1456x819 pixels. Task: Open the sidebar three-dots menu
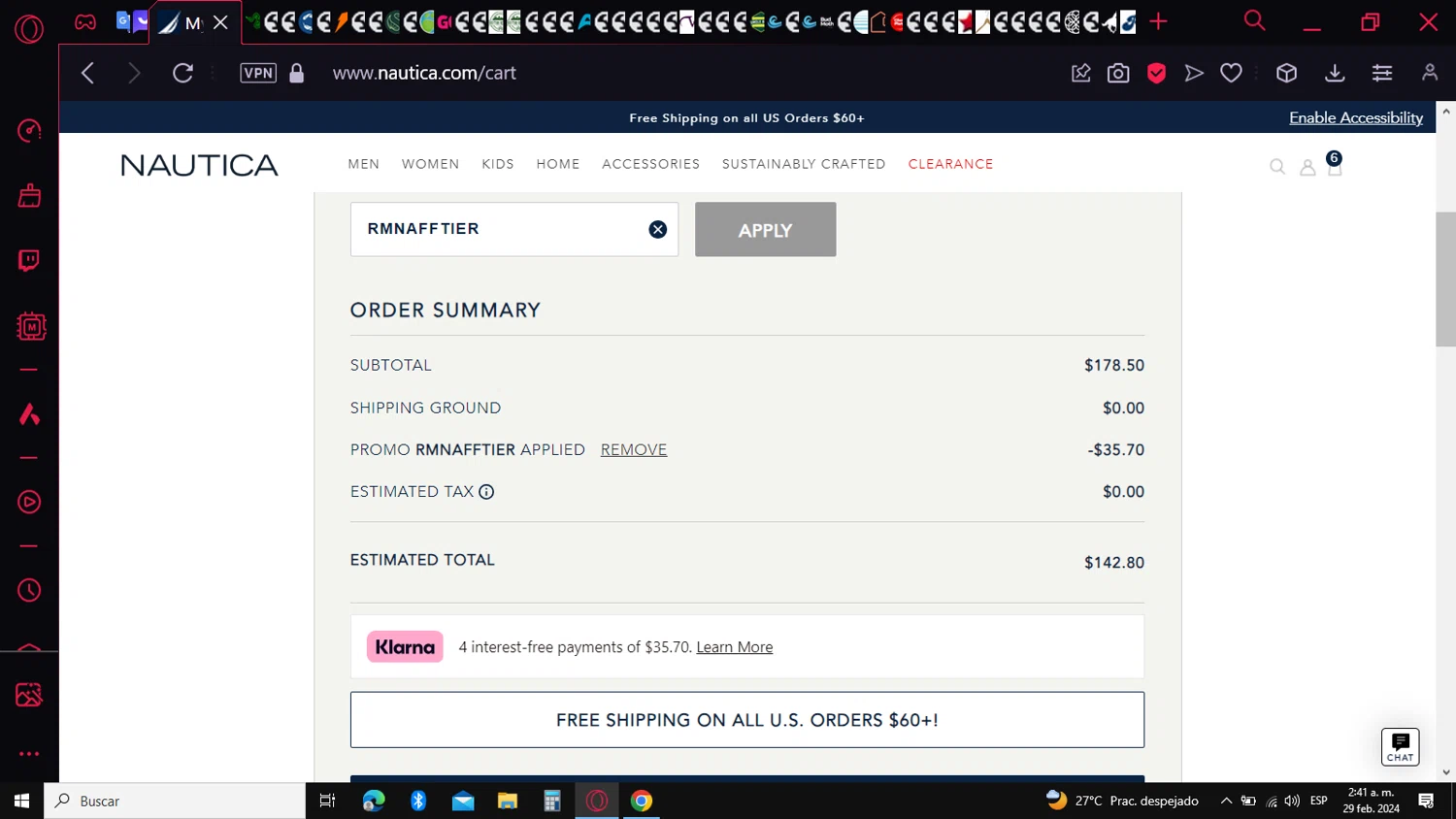click(29, 753)
